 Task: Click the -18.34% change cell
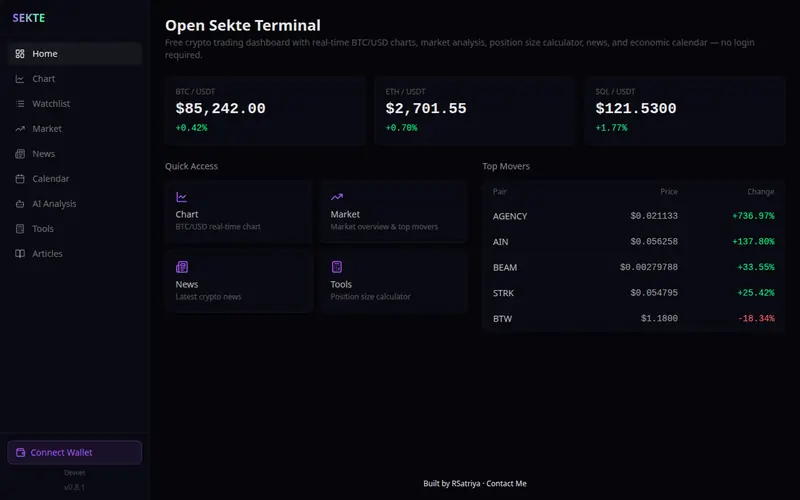[x=756, y=318]
